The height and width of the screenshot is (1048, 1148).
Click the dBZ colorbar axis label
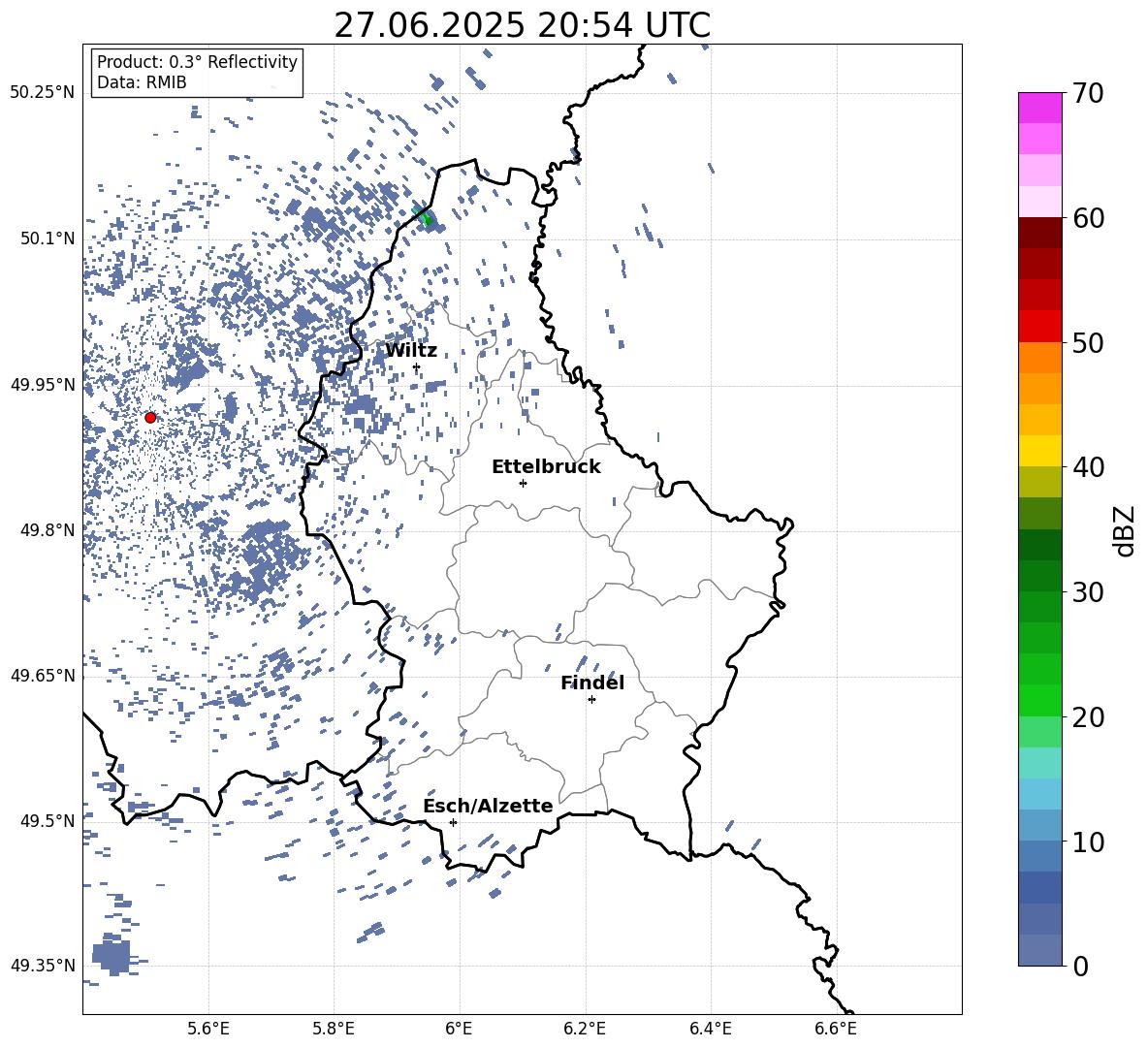click(1126, 530)
